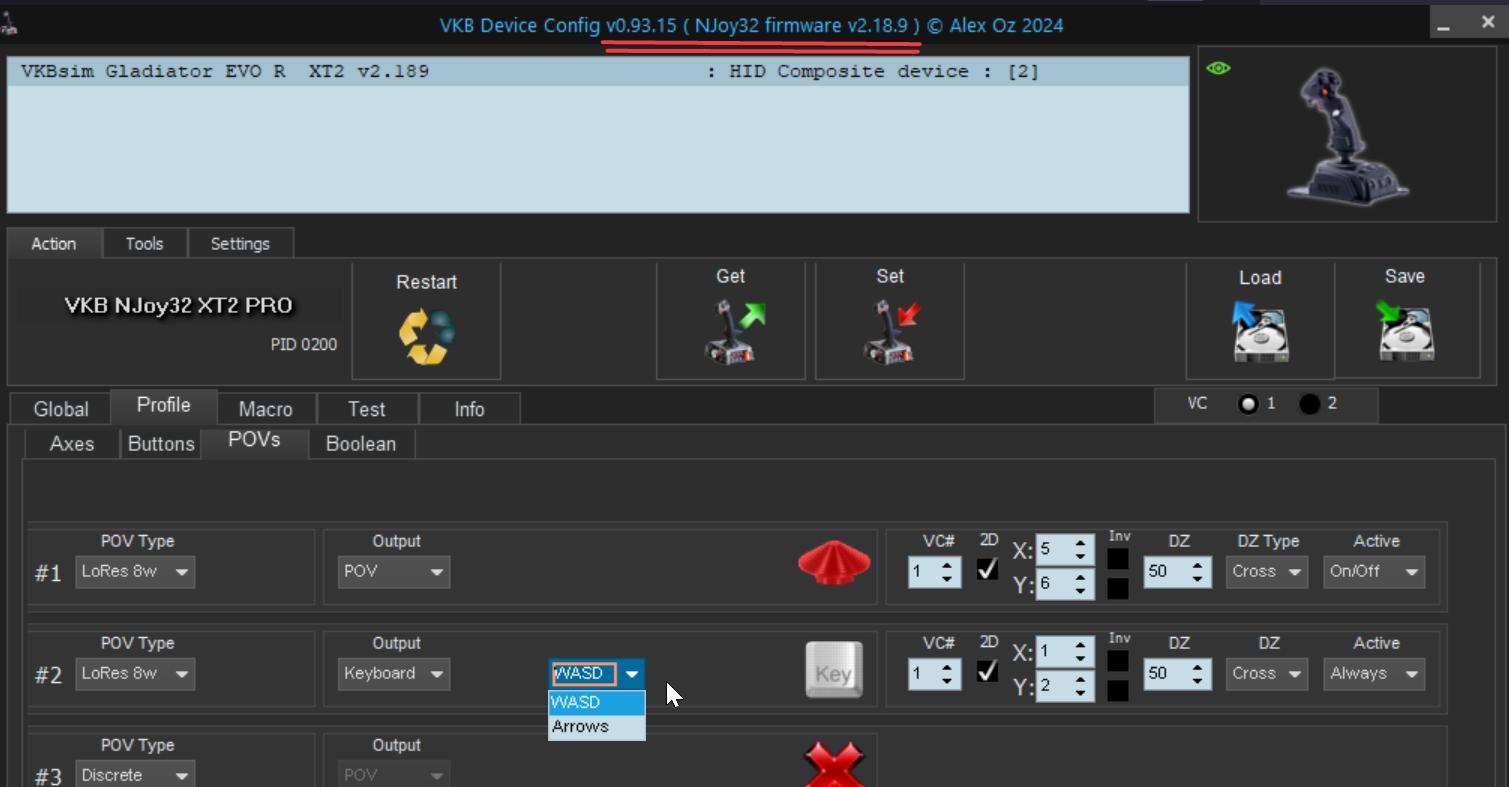Switch to the Axes sub-tab
Screen dimensions: 1509x787
click(x=72, y=444)
